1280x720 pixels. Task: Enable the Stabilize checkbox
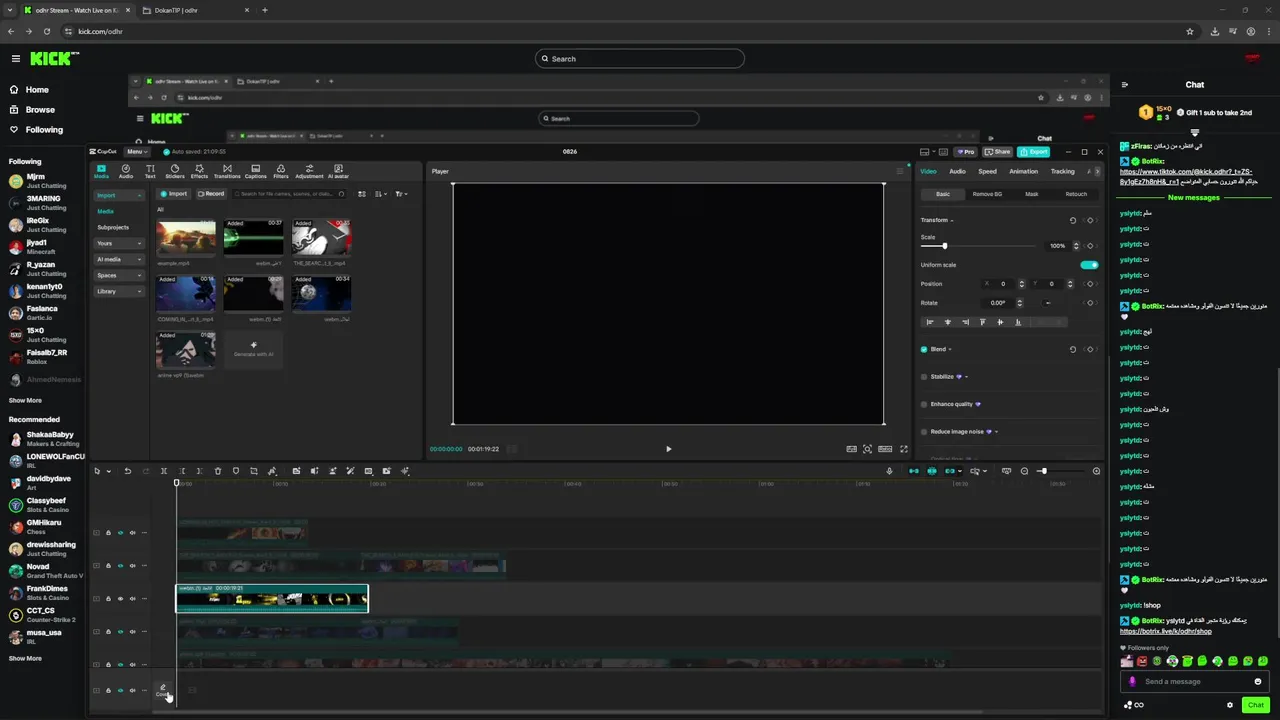coord(924,377)
